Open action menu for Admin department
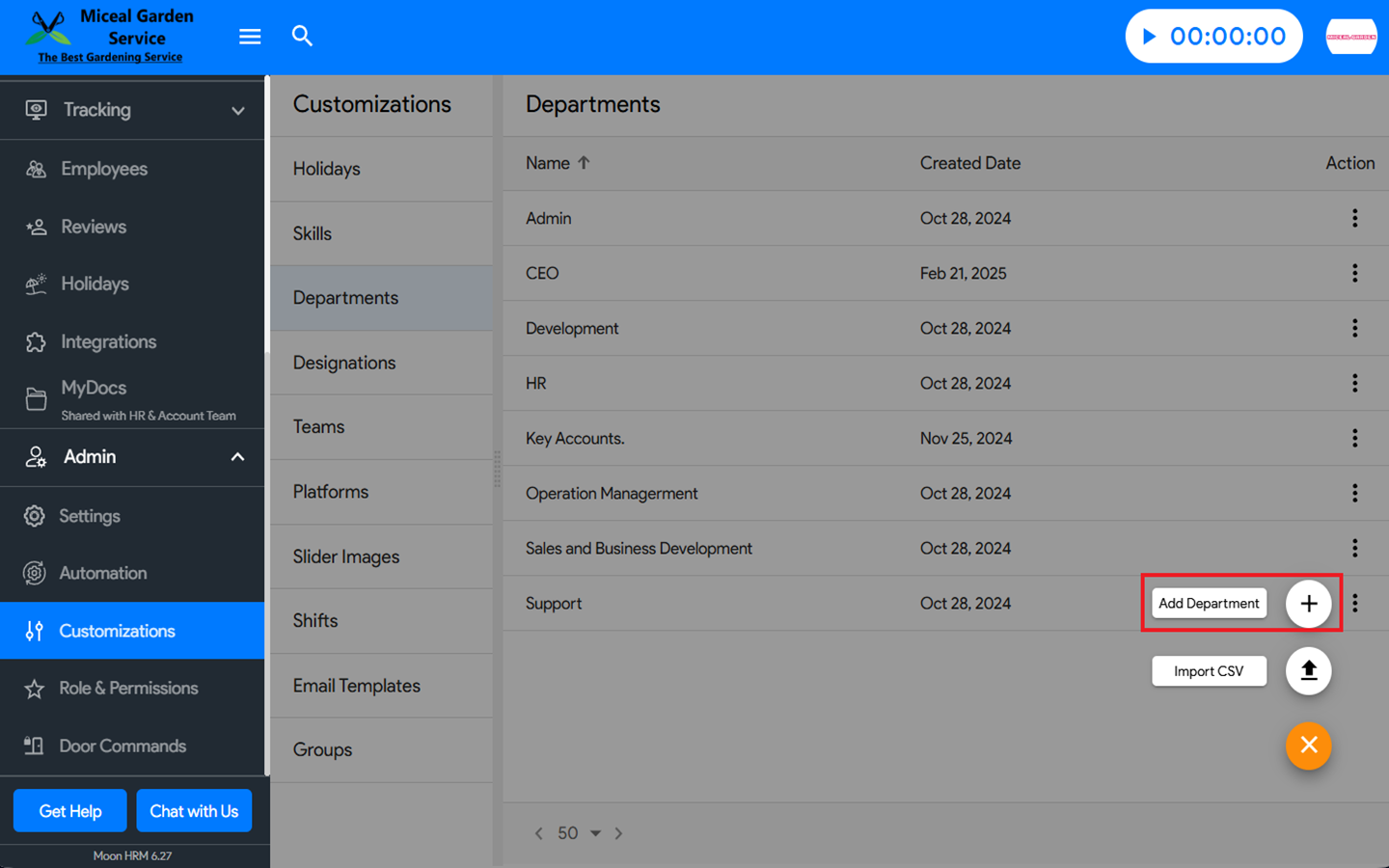The image size is (1389, 868). click(1354, 219)
